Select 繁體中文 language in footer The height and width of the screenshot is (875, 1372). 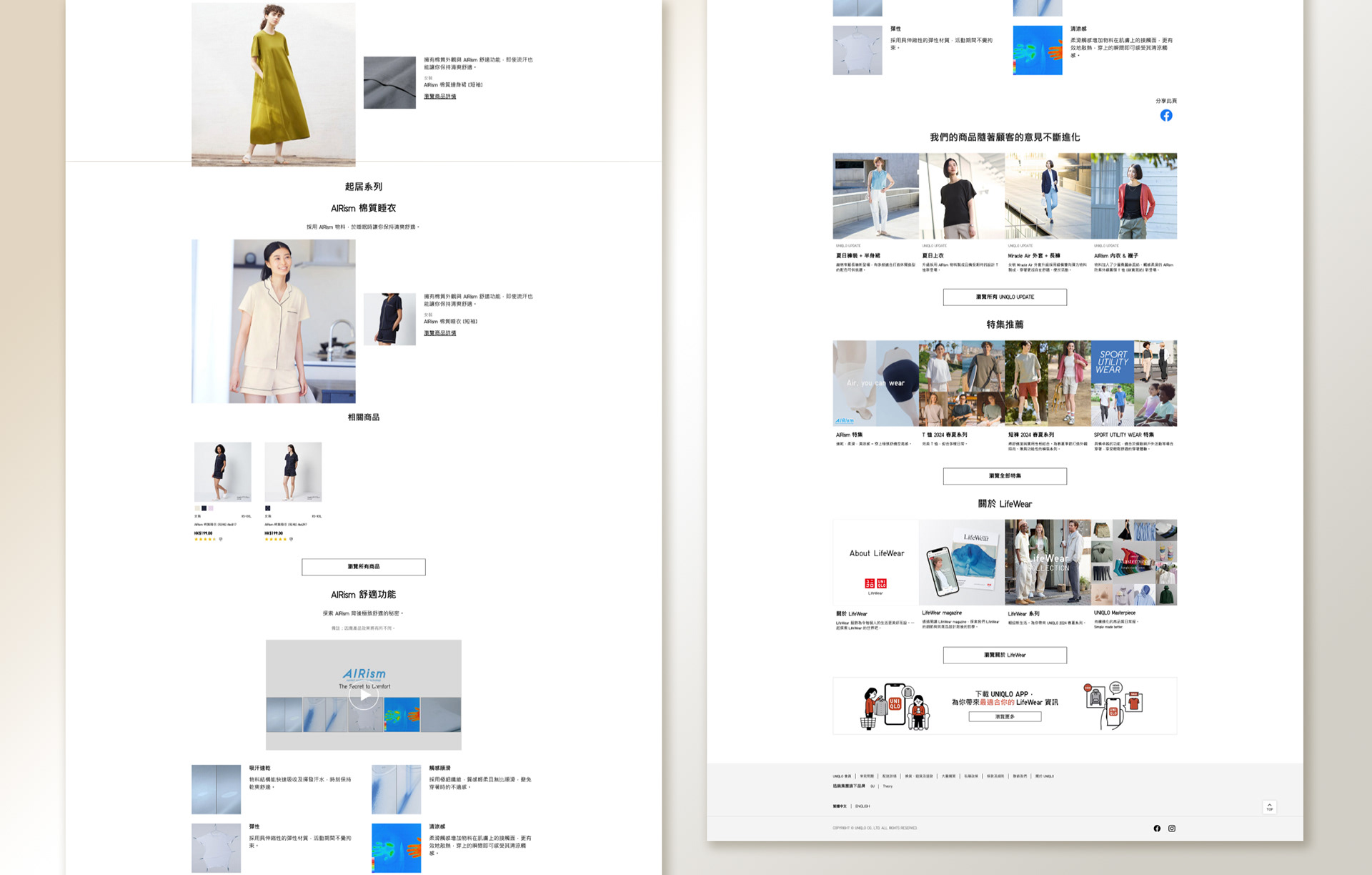click(840, 806)
